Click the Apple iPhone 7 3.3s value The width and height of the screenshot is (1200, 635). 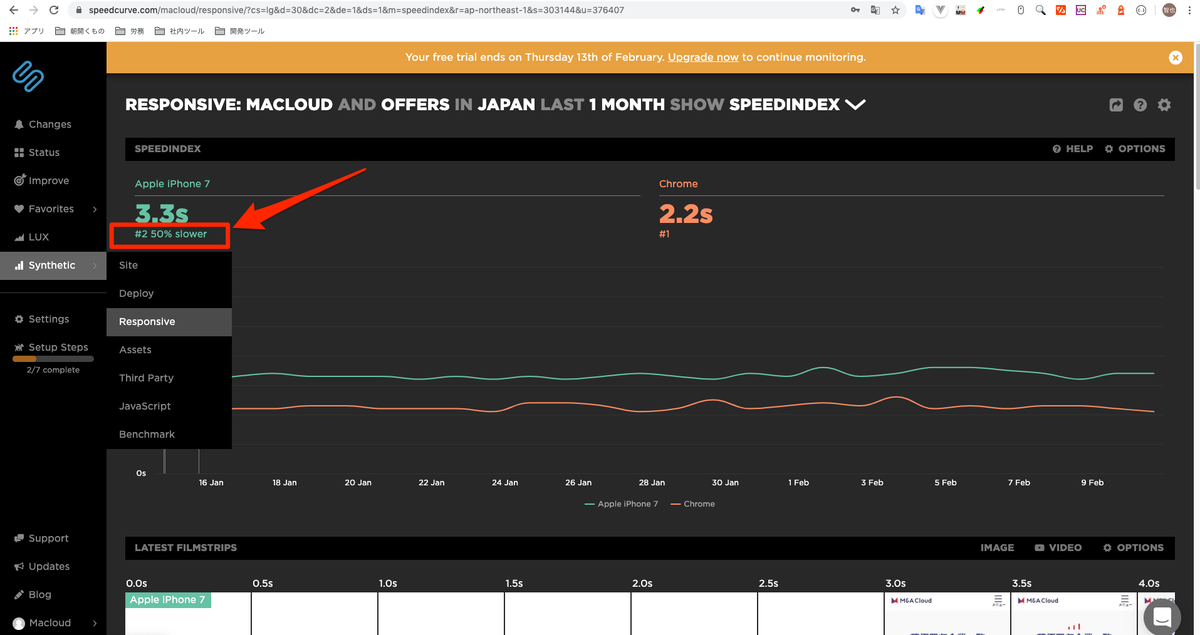pyautogui.click(x=162, y=213)
